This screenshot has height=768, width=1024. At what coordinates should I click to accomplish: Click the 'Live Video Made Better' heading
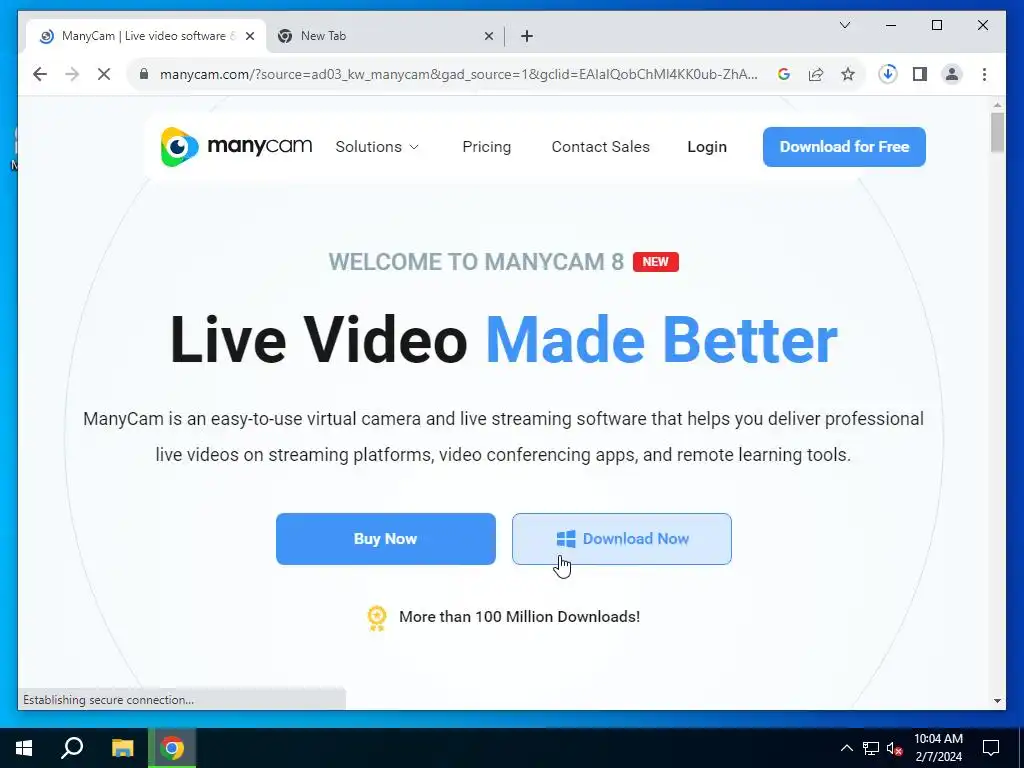coord(504,340)
